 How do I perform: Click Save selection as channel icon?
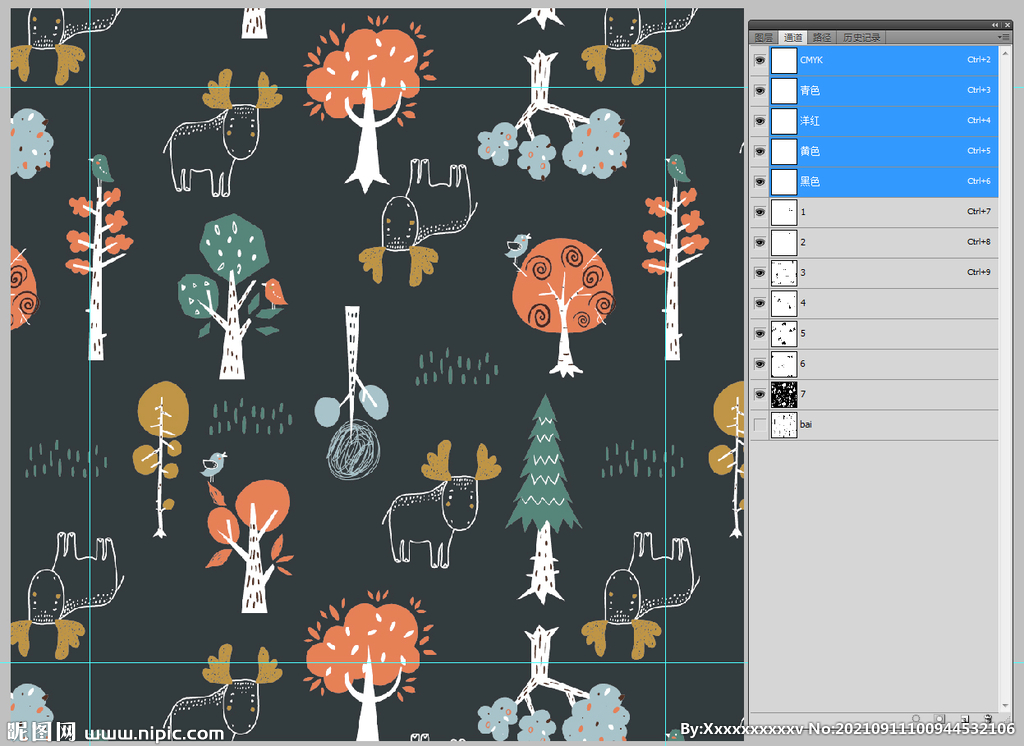940,719
